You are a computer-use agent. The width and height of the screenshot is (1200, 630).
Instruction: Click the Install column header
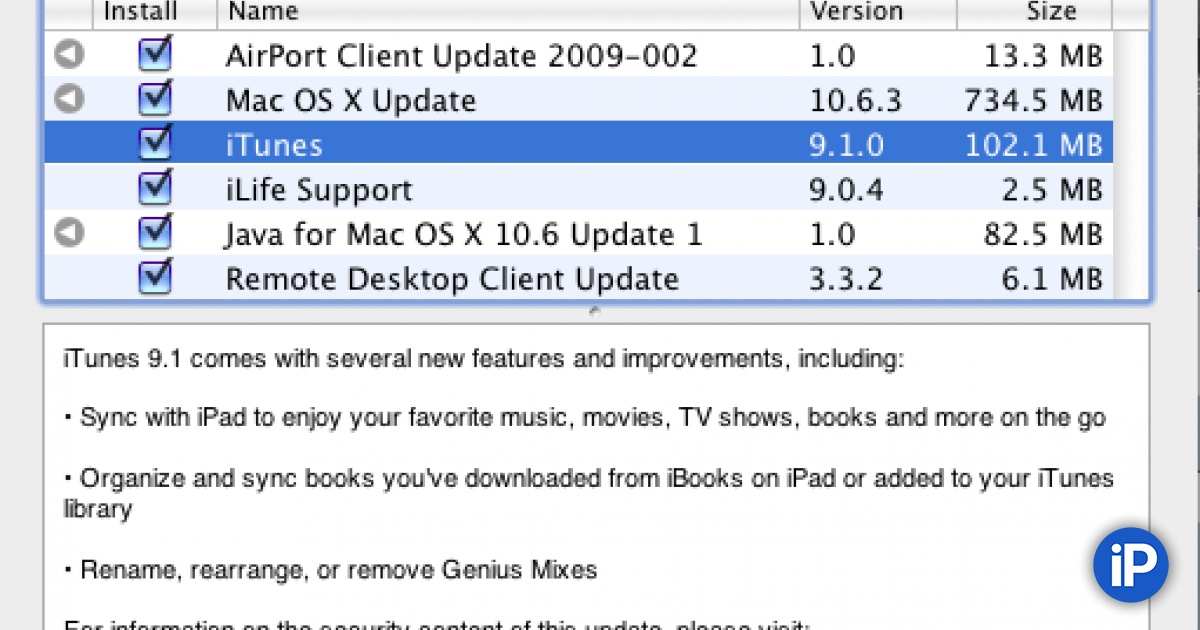pos(140,11)
